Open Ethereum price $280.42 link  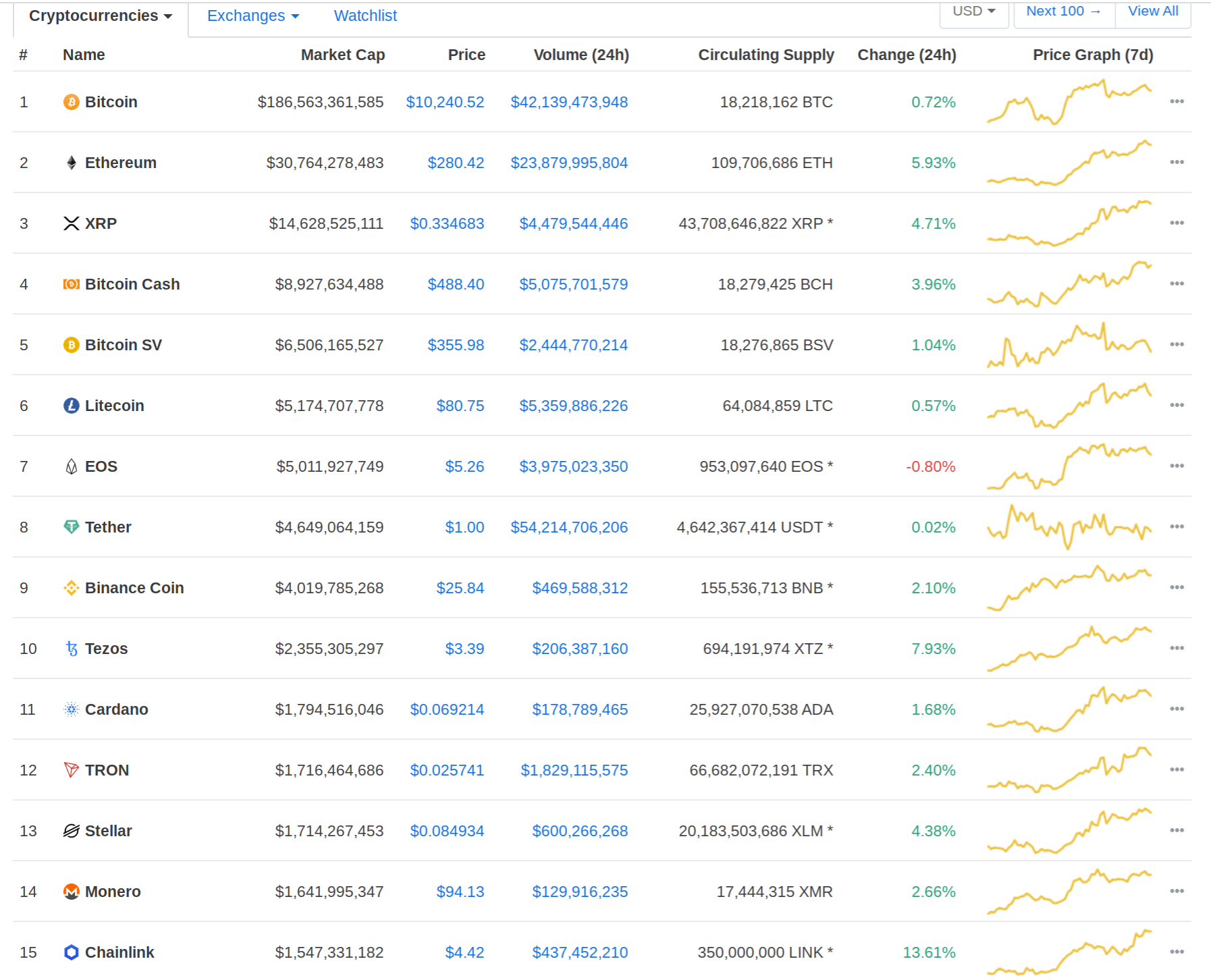[x=456, y=163]
